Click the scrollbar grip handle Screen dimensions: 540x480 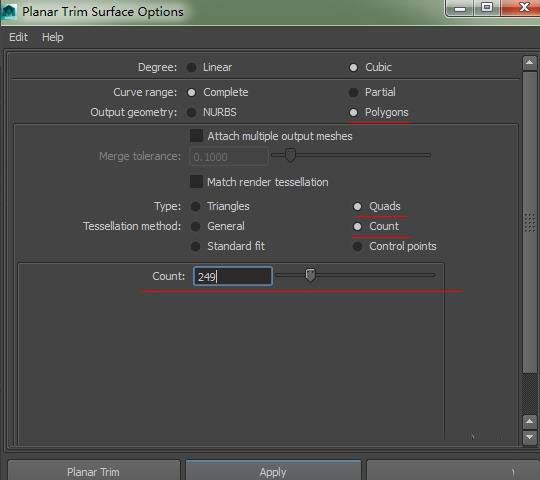coord(529,222)
